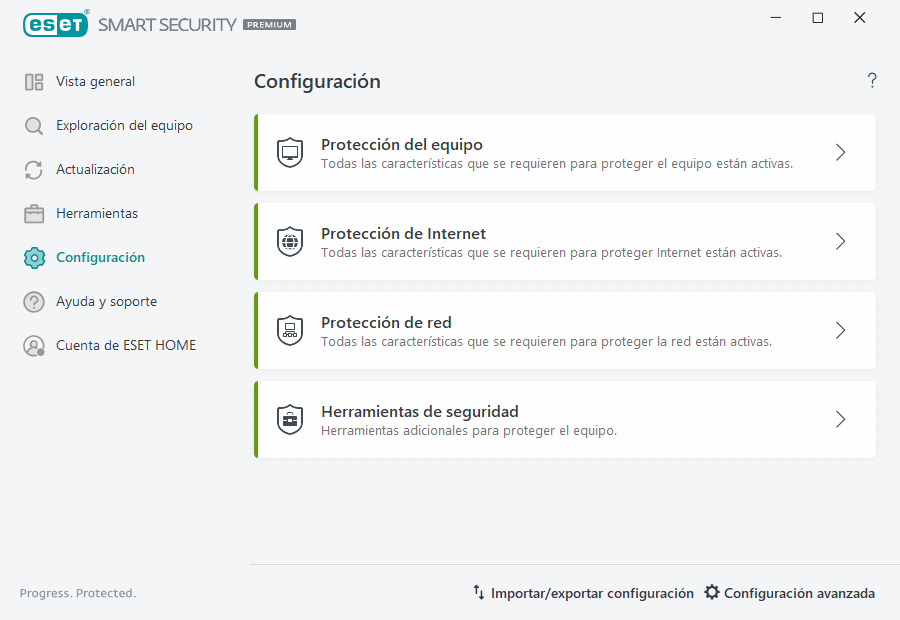900x620 pixels.
Task: Click the Ayuda y soporte question icon
Action: pyautogui.click(x=33, y=301)
